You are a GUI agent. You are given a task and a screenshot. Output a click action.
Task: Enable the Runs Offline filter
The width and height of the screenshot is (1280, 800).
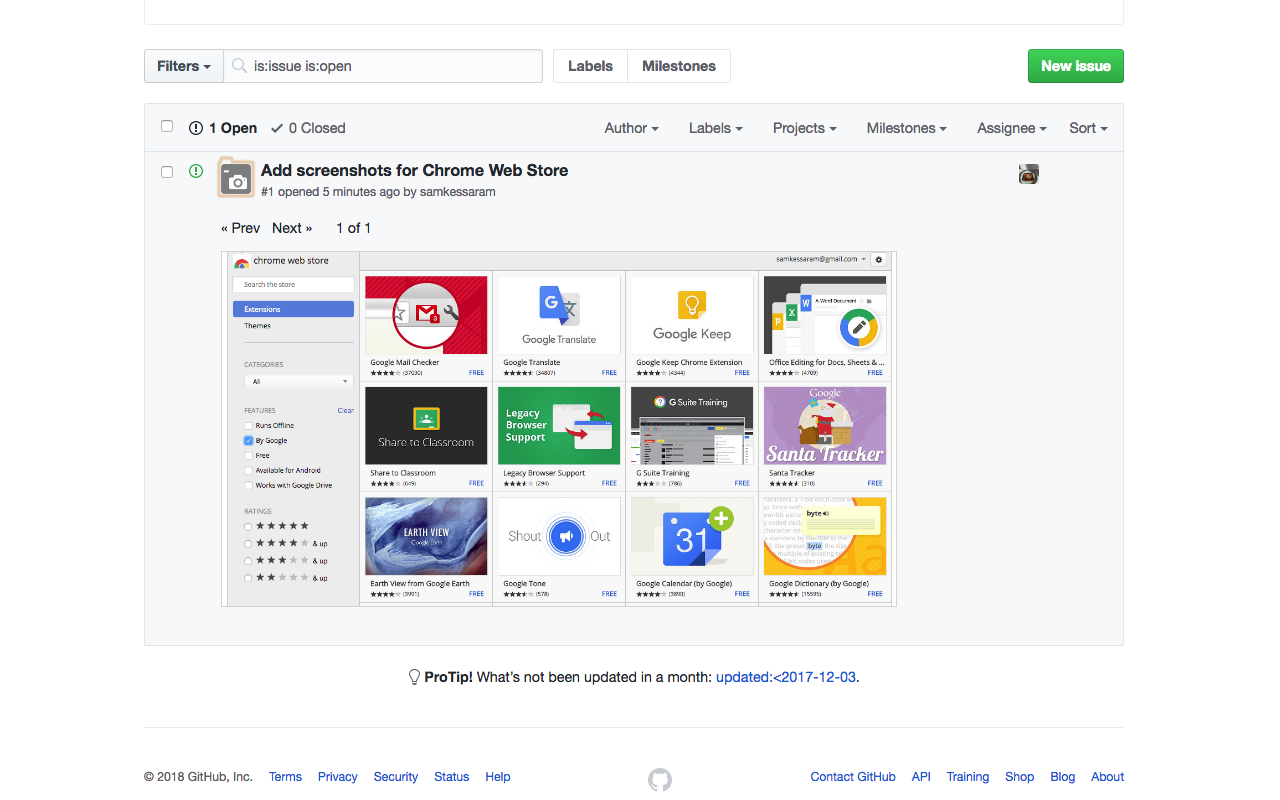[x=248, y=425]
